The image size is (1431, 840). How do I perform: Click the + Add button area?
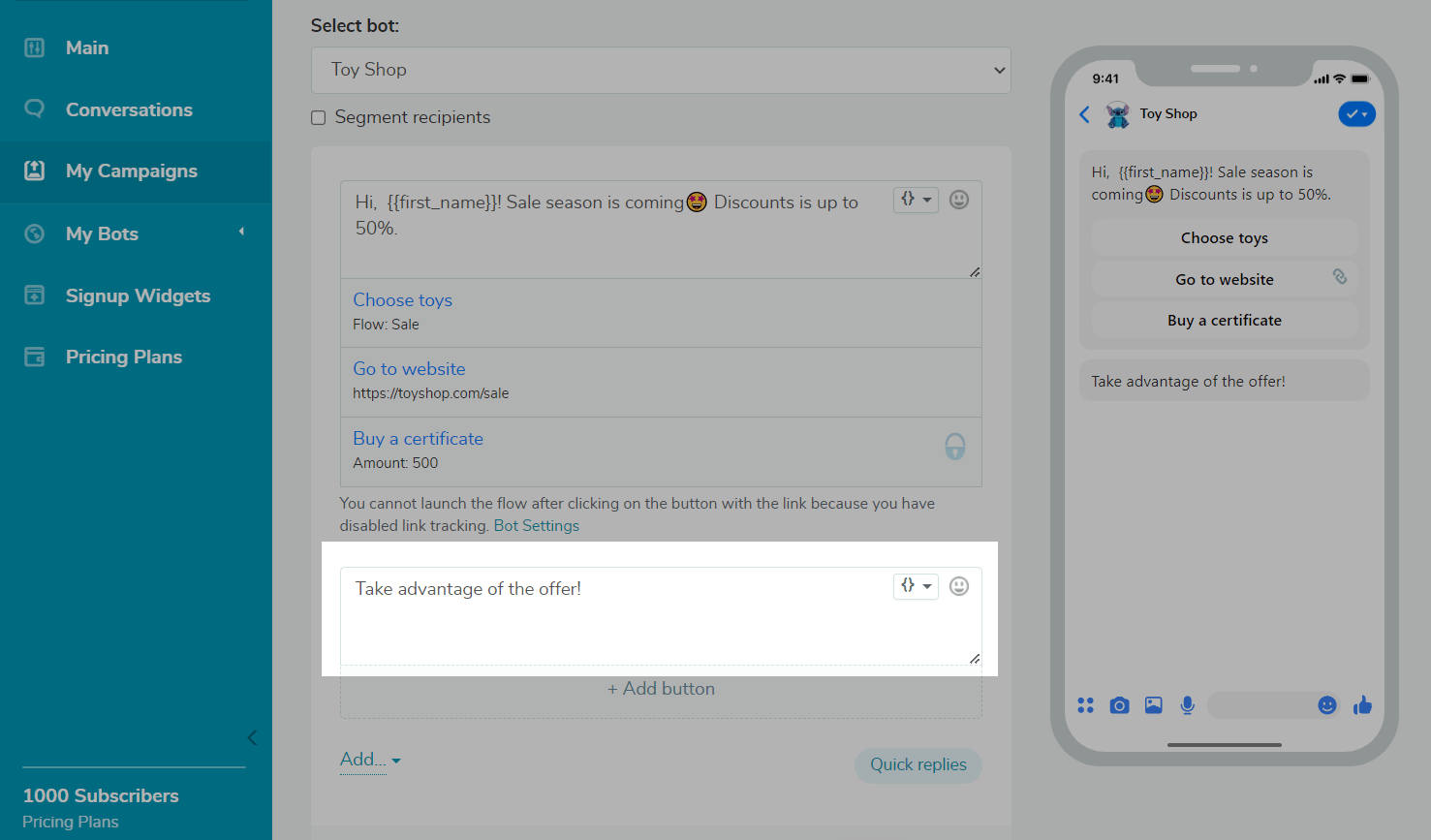(x=661, y=689)
